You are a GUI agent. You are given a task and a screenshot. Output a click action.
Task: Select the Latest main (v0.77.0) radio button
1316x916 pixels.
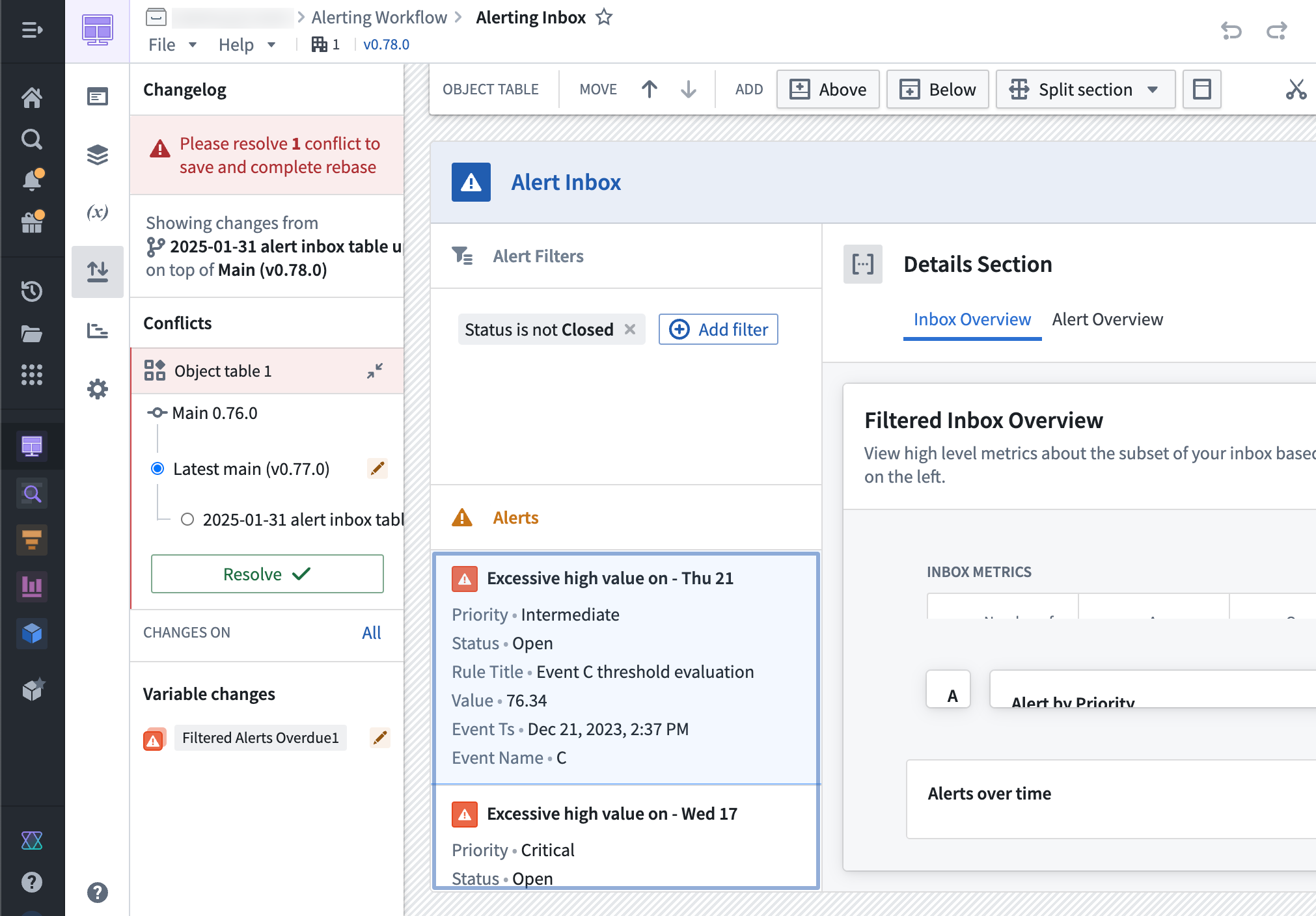(x=157, y=468)
